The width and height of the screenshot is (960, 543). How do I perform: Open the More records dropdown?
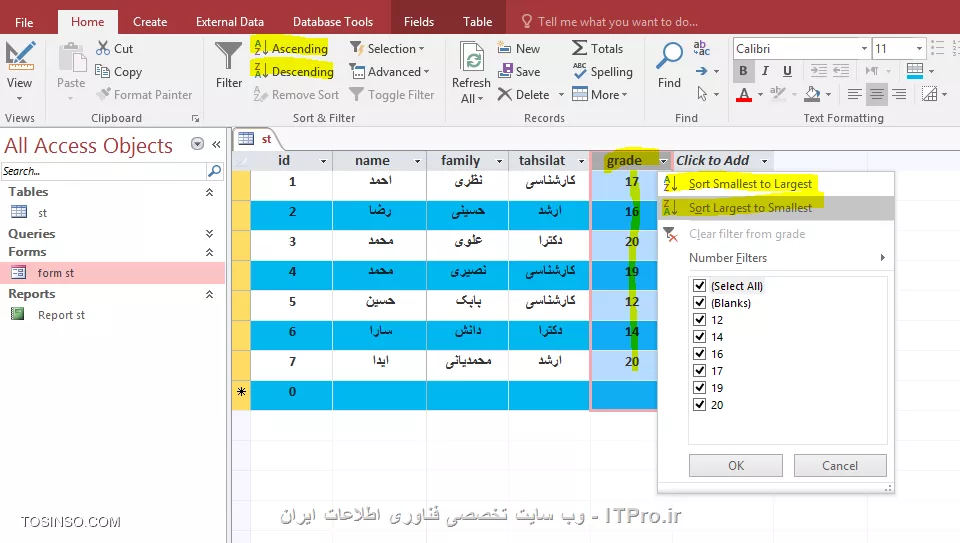600,94
